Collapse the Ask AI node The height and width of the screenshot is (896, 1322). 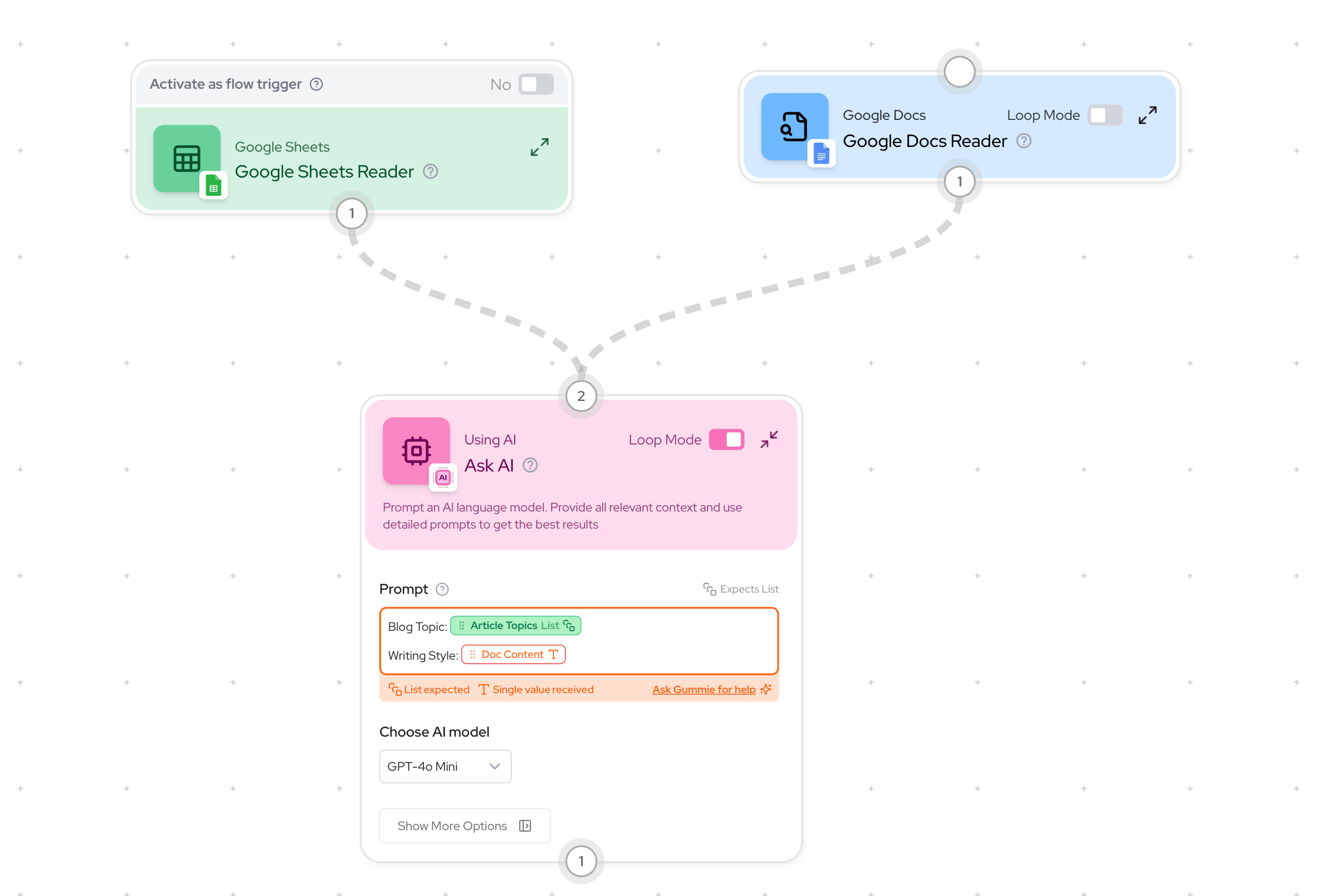pyautogui.click(x=769, y=440)
